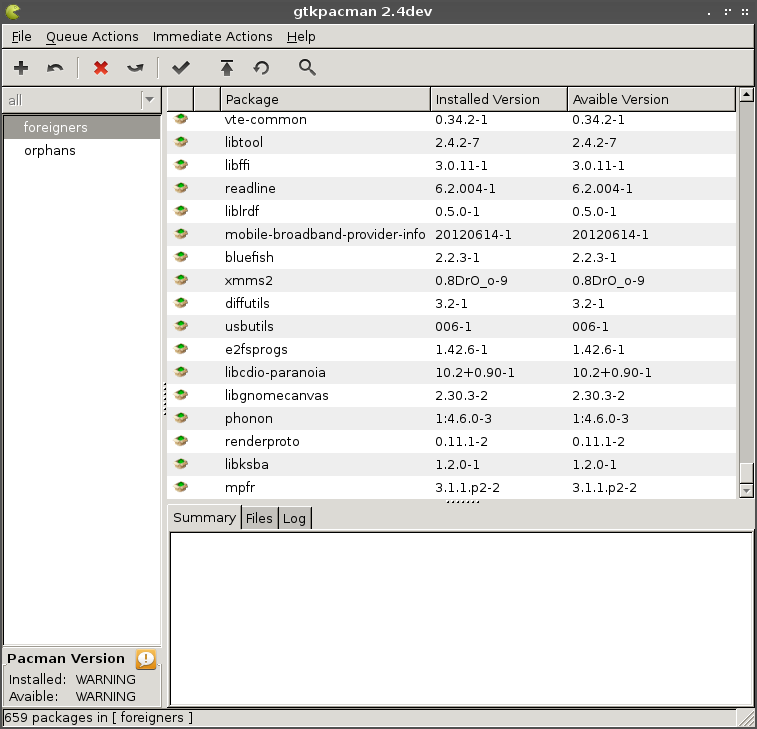This screenshot has height=729, width=757.
Task: Click the package icon beside liblrdf
Action: click(x=181, y=211)
